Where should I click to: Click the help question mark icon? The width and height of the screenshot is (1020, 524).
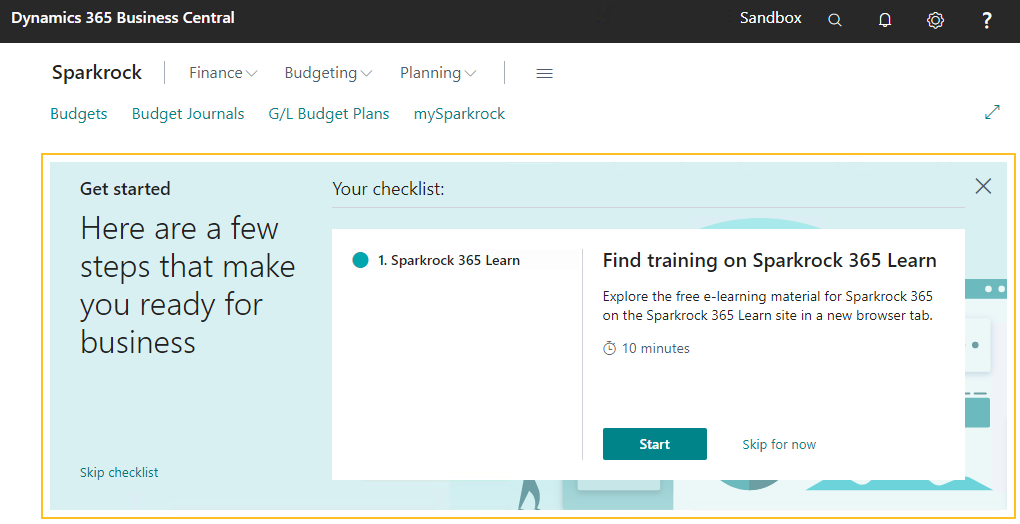(x=986, y=20)
